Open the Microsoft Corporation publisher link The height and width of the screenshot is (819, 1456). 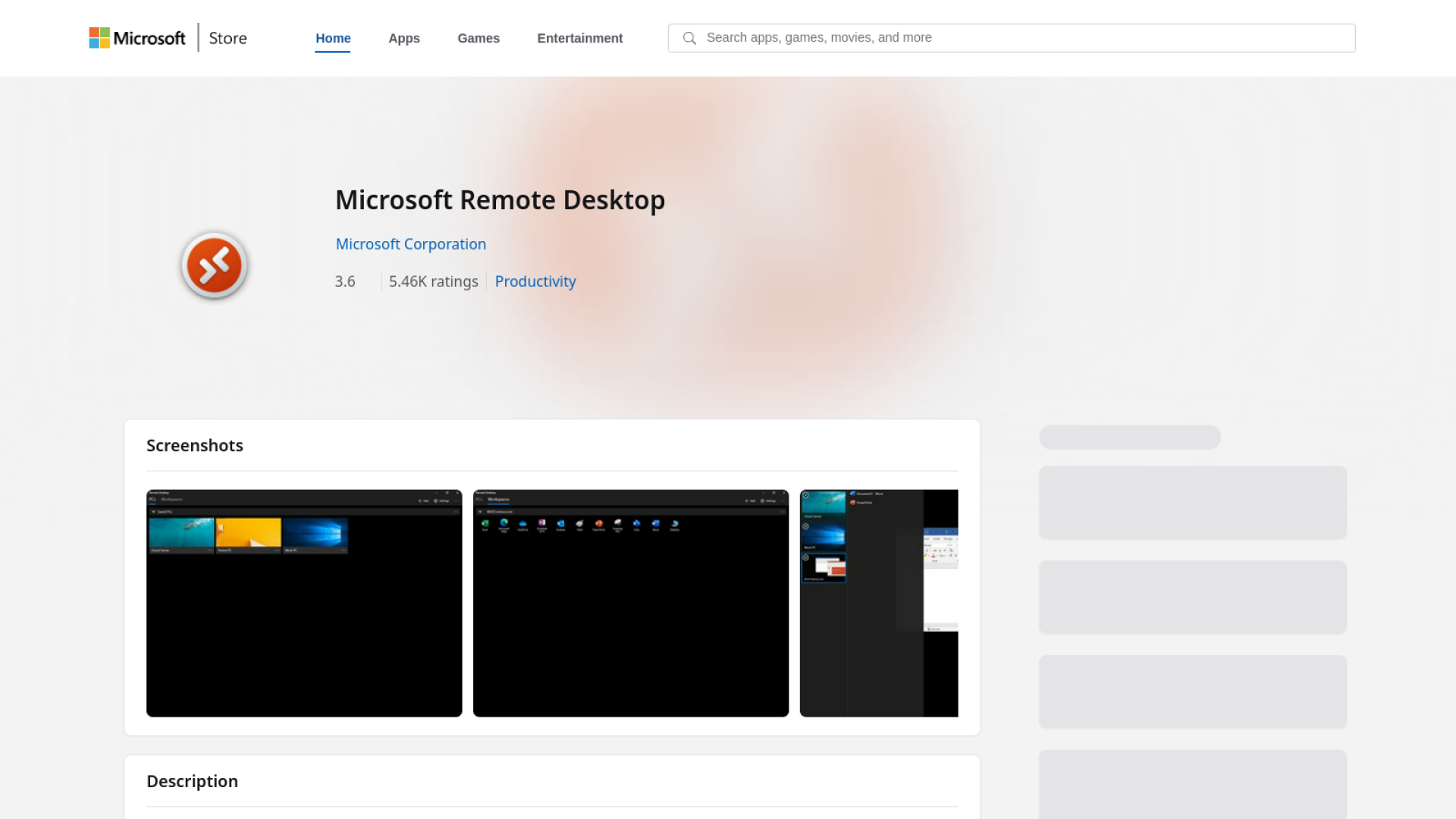(x=410, y=243)
